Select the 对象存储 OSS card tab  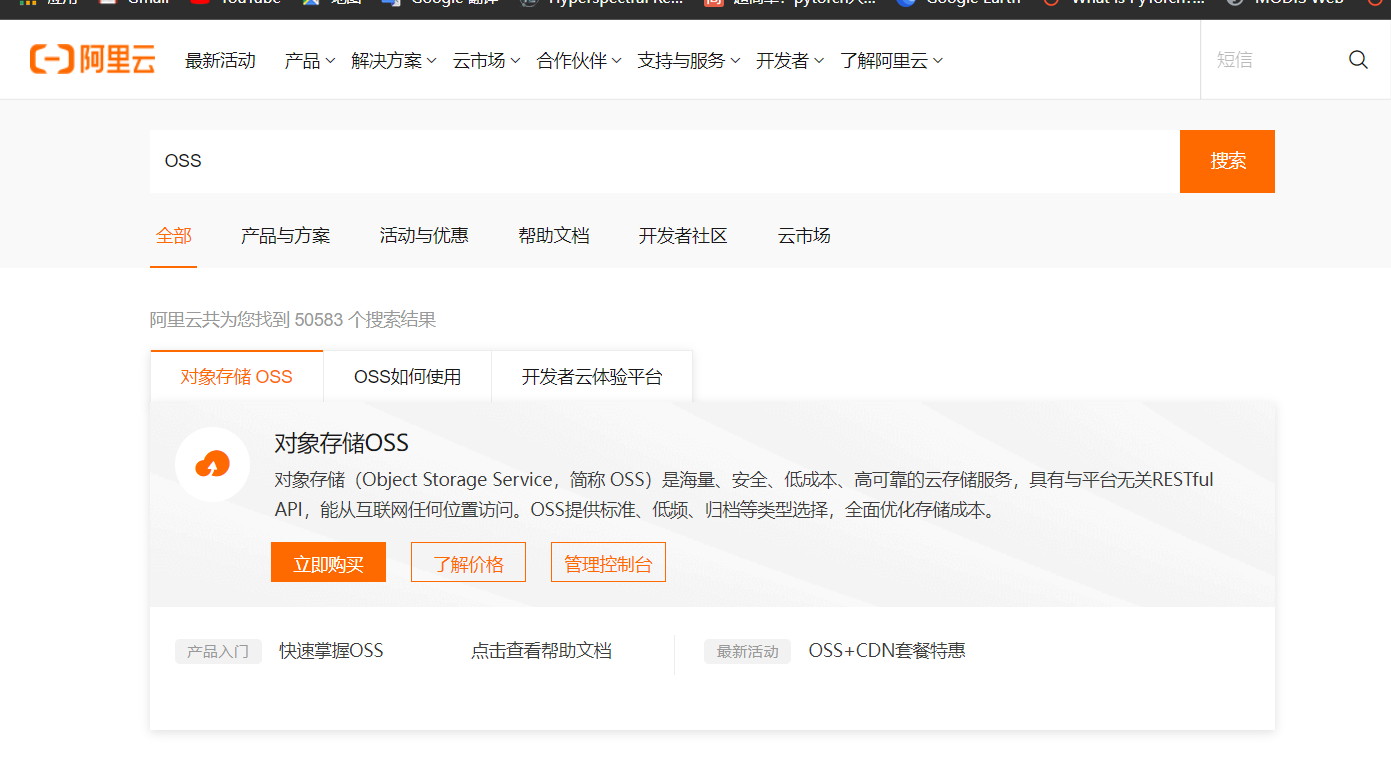tap(237, 377)
